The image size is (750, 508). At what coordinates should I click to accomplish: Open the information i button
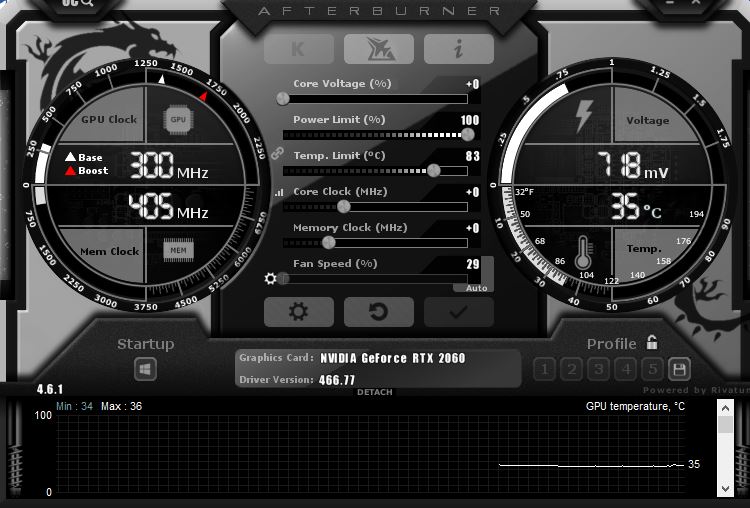tap(458, 49)
